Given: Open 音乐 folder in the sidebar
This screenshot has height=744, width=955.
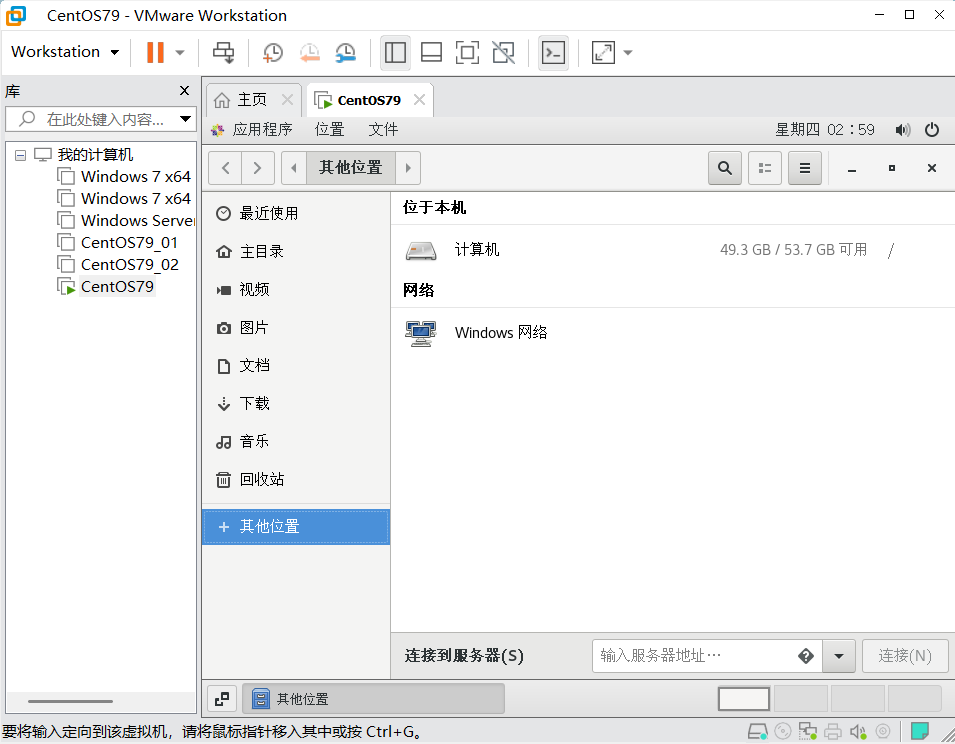Looking at the screenshot, I should pos(296,441).
